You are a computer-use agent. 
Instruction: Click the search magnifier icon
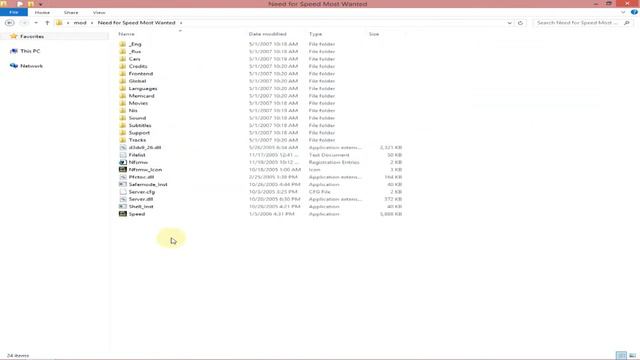point(627,23)
